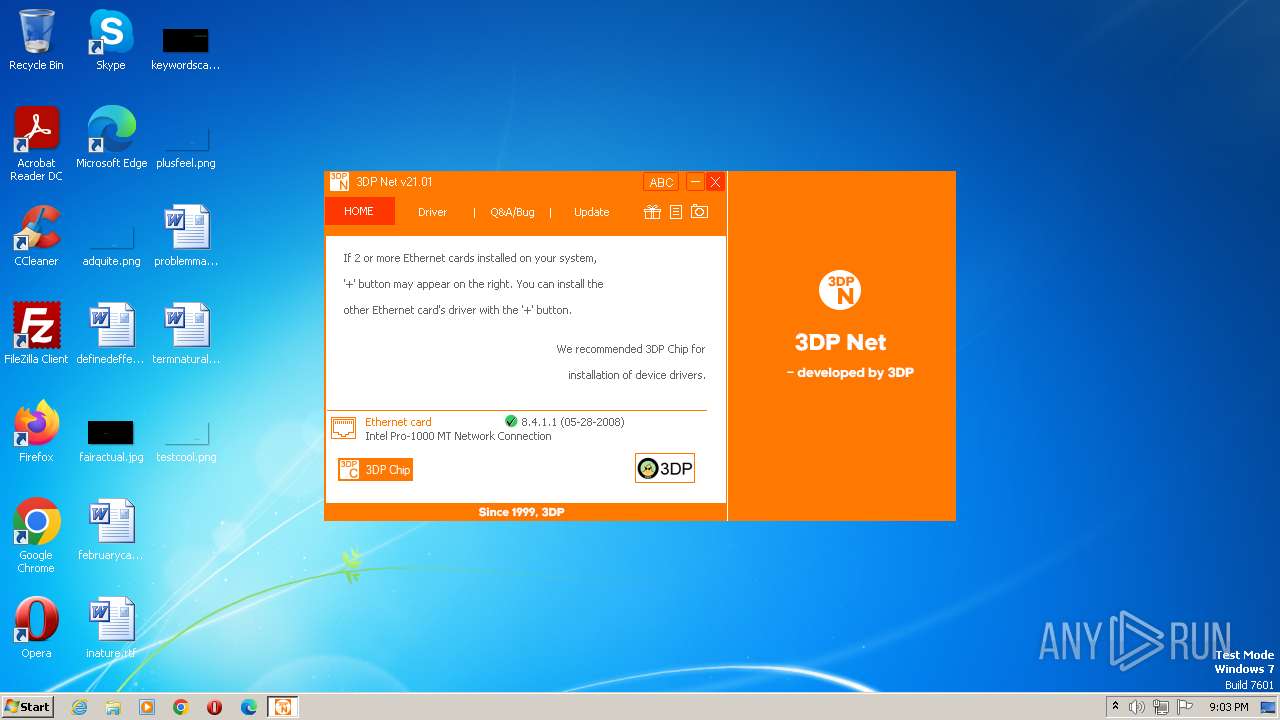1280x720 pixels.
Task: Click the Ethernet card link
Action: [398, 422]
